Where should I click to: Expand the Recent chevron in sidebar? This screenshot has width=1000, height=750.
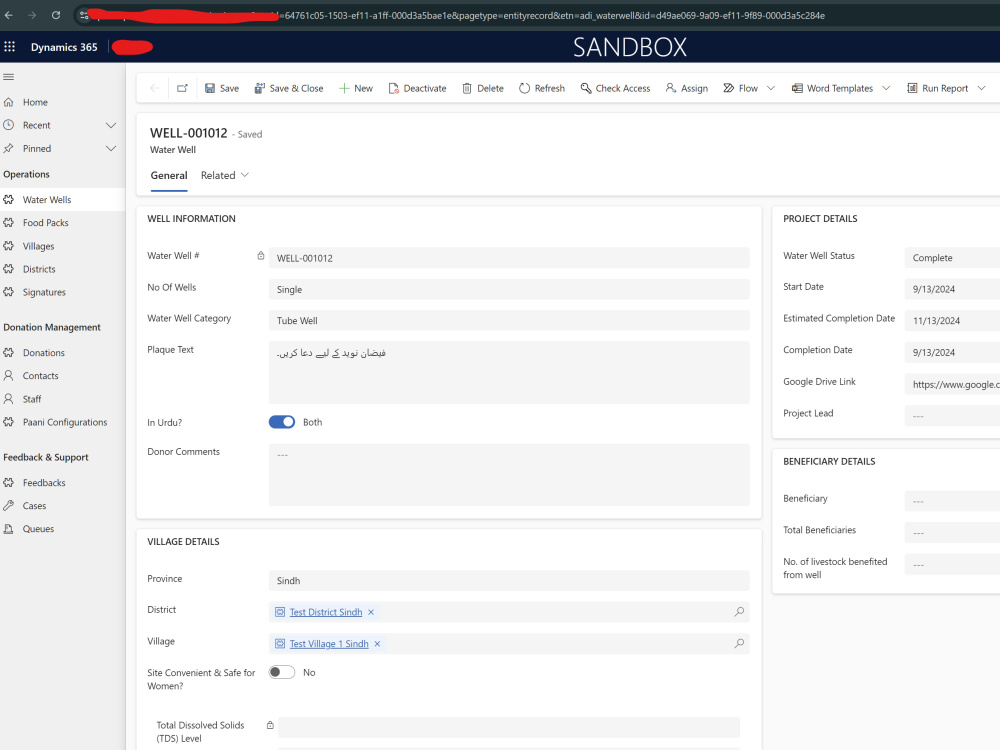[111, 125]
